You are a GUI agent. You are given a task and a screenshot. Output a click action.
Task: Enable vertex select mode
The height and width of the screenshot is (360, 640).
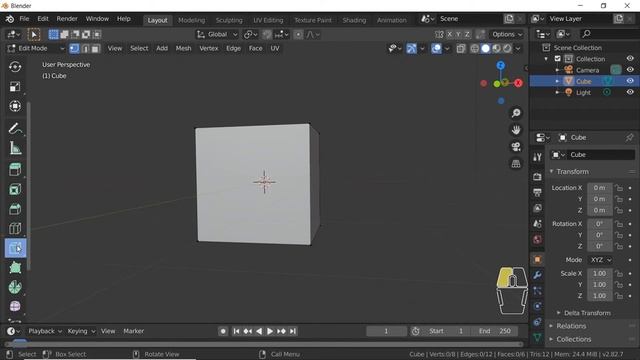pos(74,49)
